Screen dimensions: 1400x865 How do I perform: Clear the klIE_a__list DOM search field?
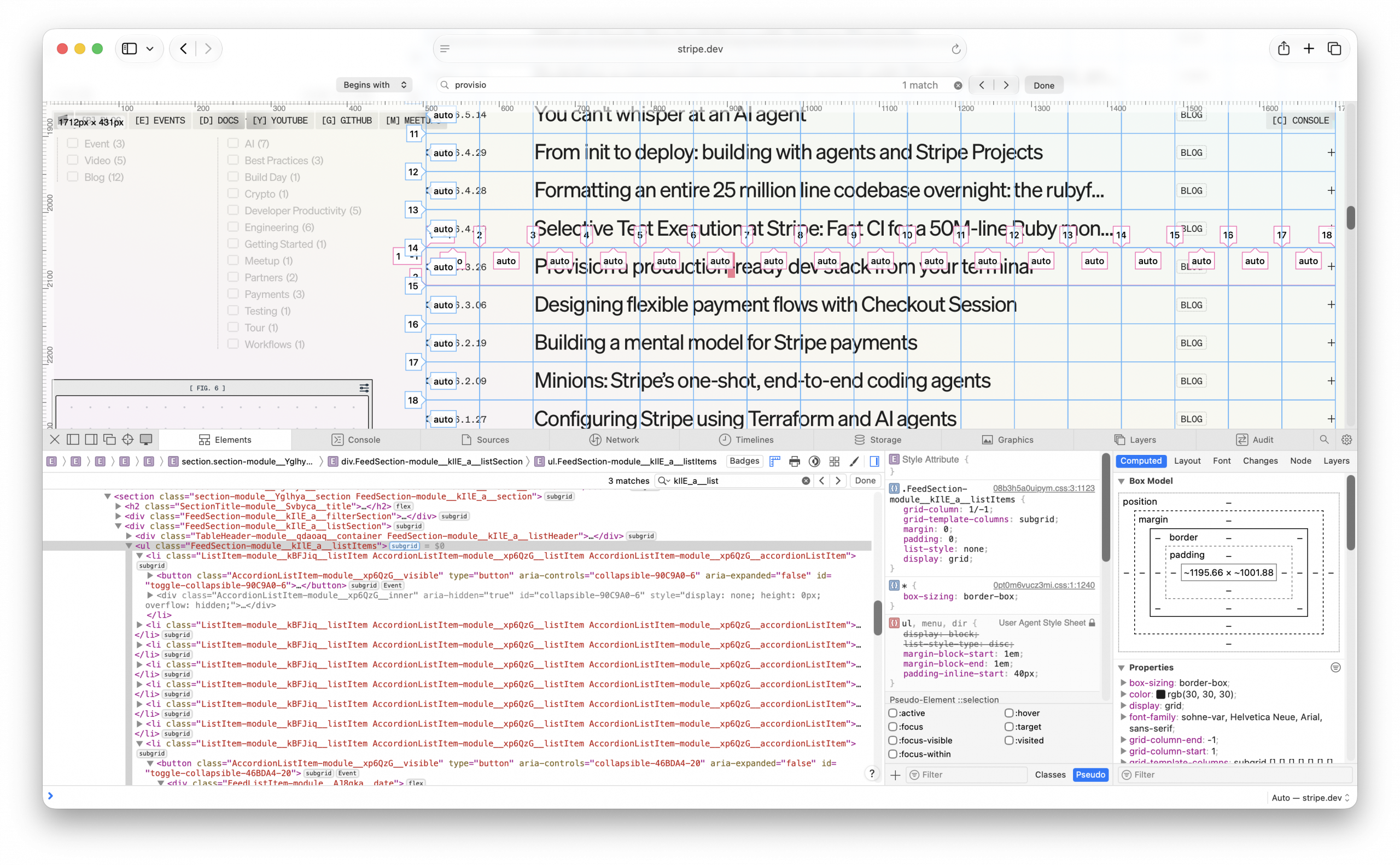tap(806, 481)
